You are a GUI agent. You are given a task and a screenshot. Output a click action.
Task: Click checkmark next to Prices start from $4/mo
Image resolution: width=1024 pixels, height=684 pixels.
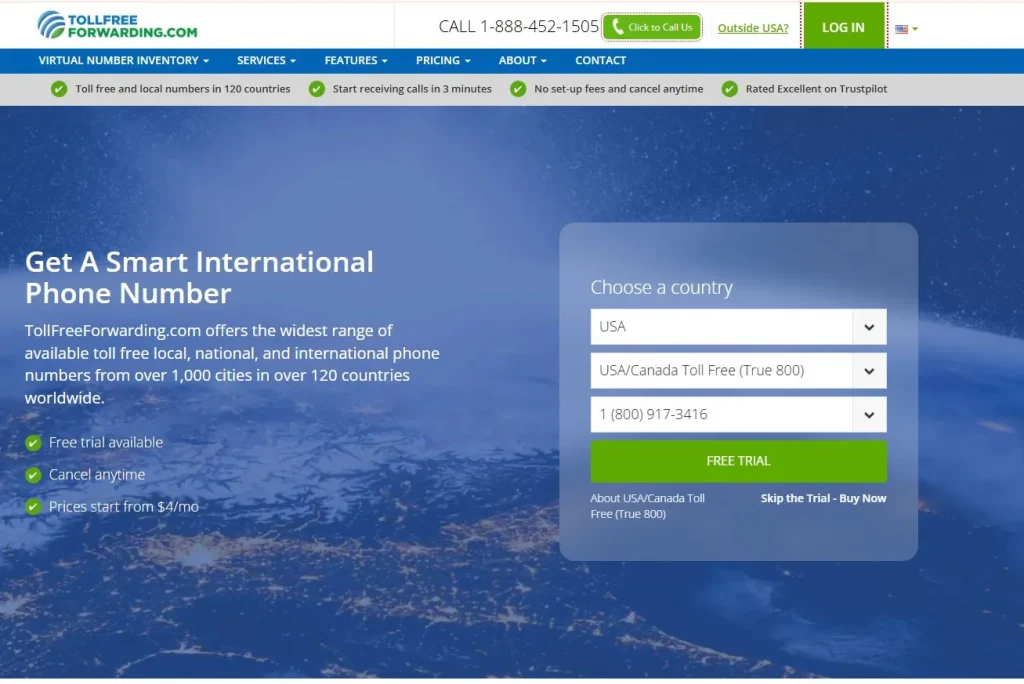pos(33,506)
